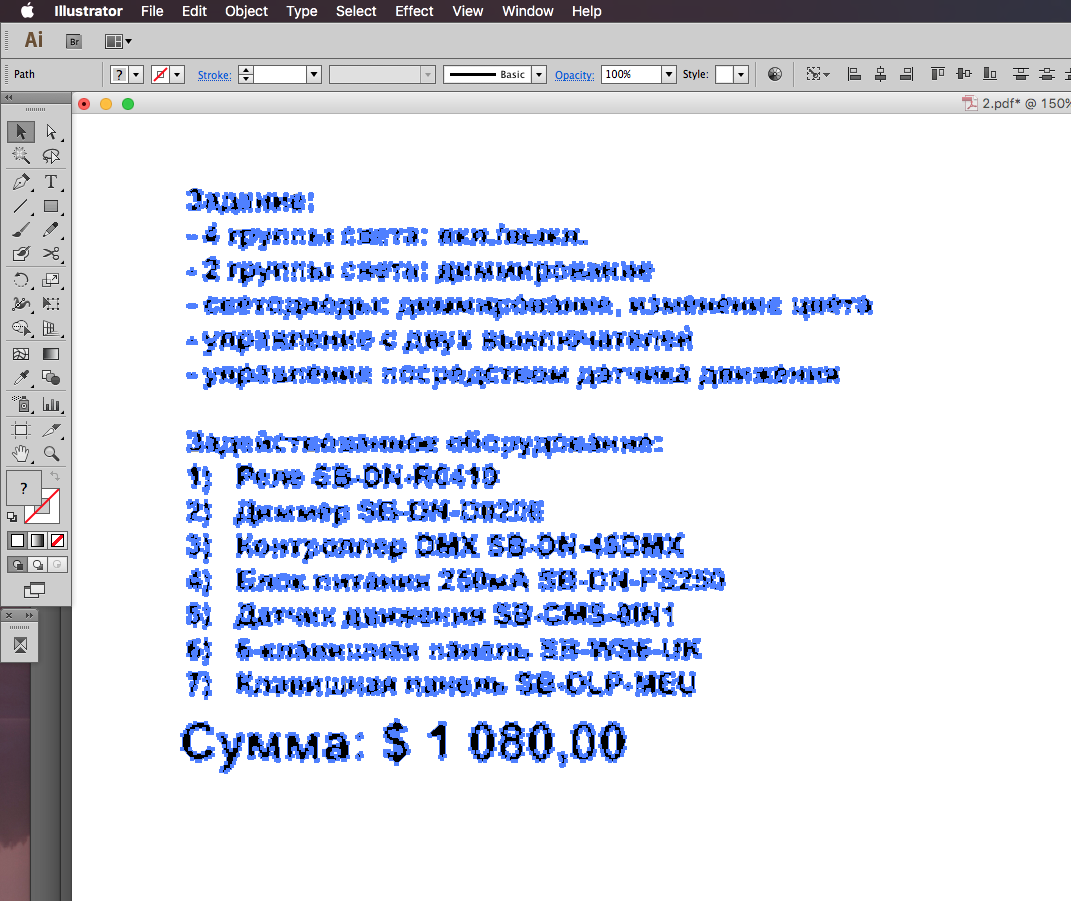
Task: Enable Draw Normal mode
Action: pyautogui.click(x=18, y=565)
